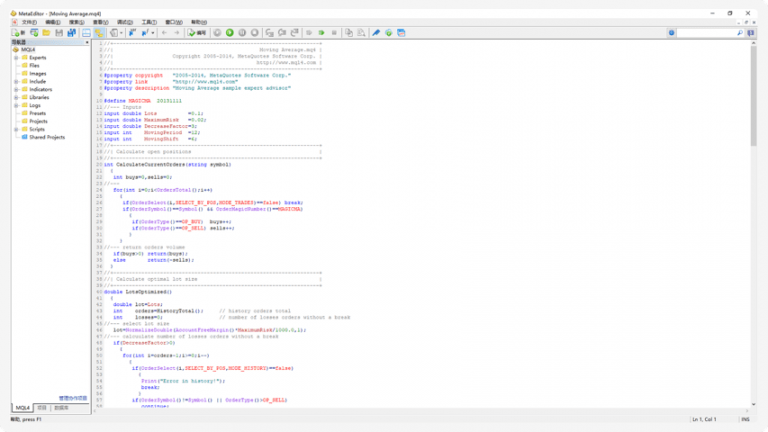Close the Navigator panel
The width and height of the screenshot is (768, 432).
(x=89, y=43)
